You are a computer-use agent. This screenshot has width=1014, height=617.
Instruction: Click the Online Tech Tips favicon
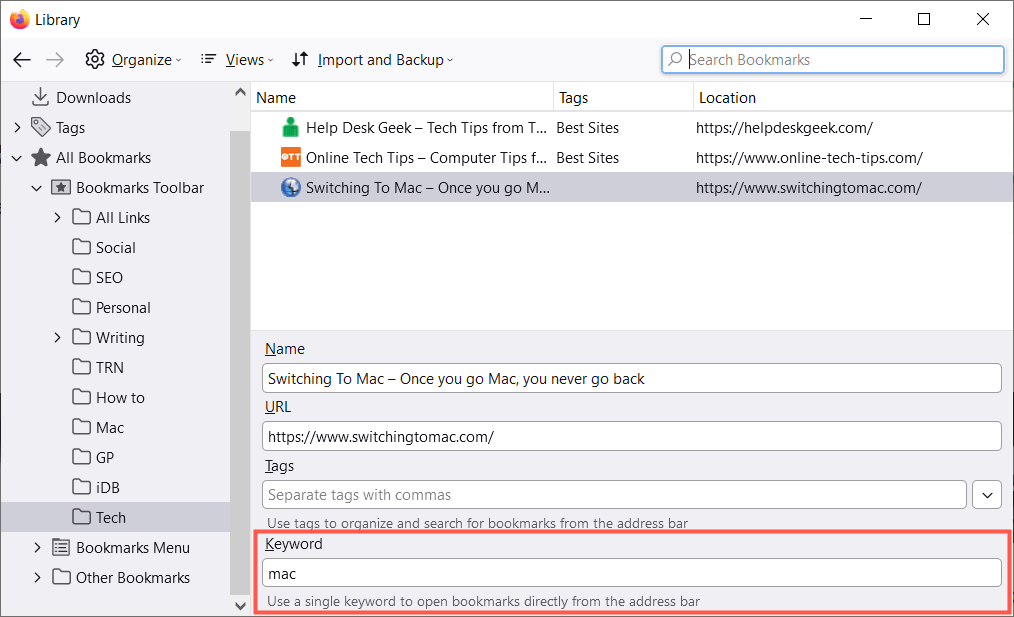[290, 158]
